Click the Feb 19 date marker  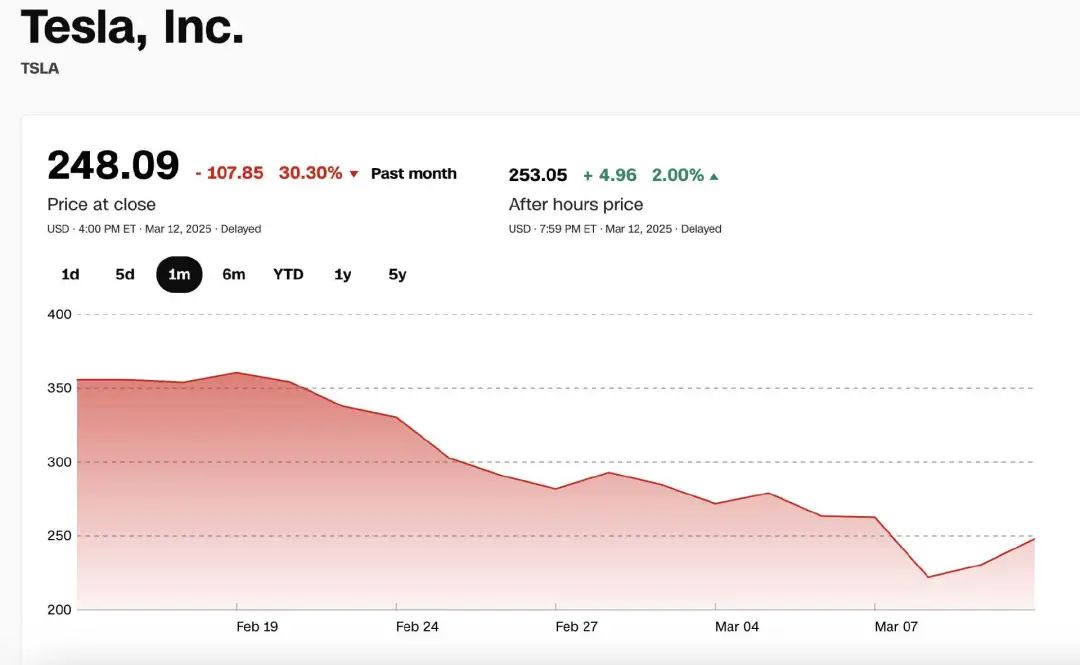257,627
